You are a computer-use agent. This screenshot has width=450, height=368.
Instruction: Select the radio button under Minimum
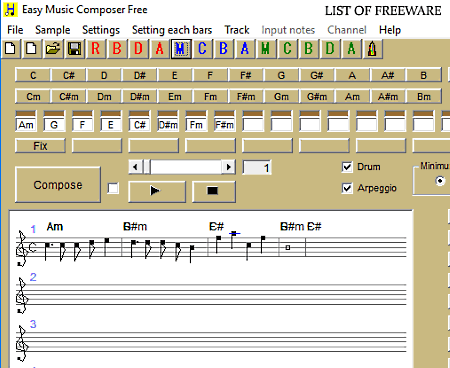click(440, 181)
